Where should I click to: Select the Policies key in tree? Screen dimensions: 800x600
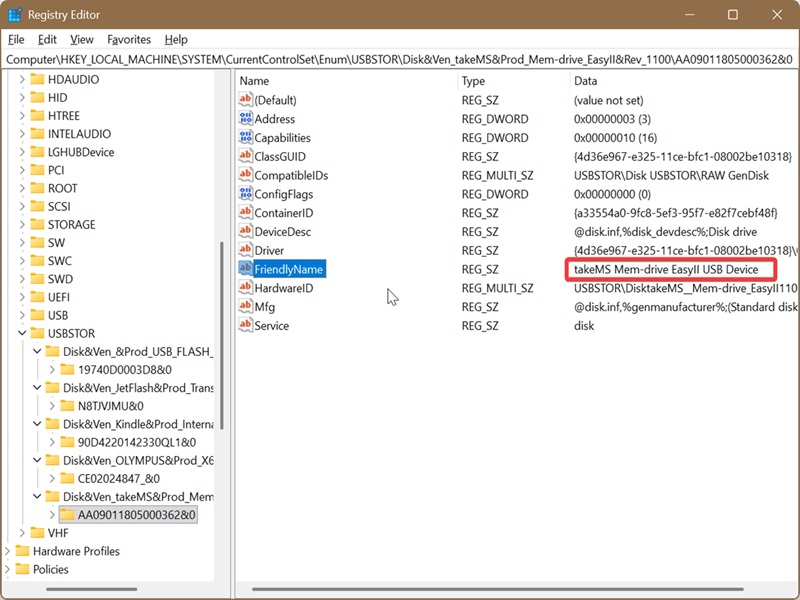pos(51,569)
